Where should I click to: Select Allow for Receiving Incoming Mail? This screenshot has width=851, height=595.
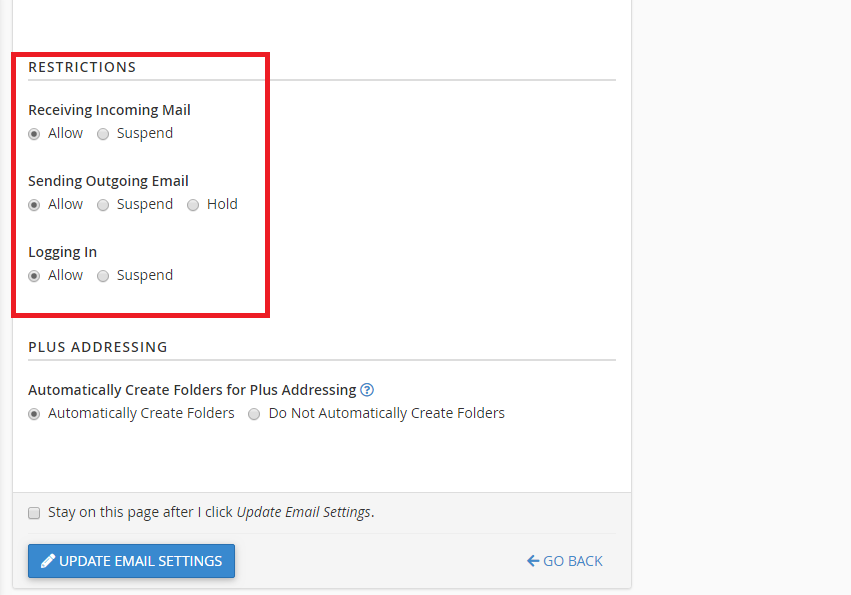34,134
